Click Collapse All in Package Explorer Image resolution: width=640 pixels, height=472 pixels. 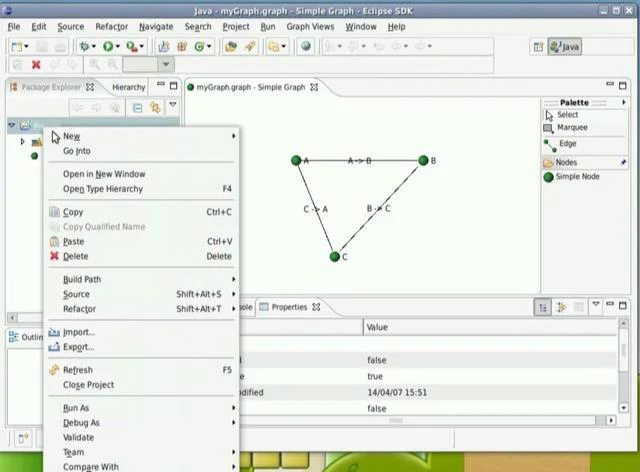click(x=138, y=108)
